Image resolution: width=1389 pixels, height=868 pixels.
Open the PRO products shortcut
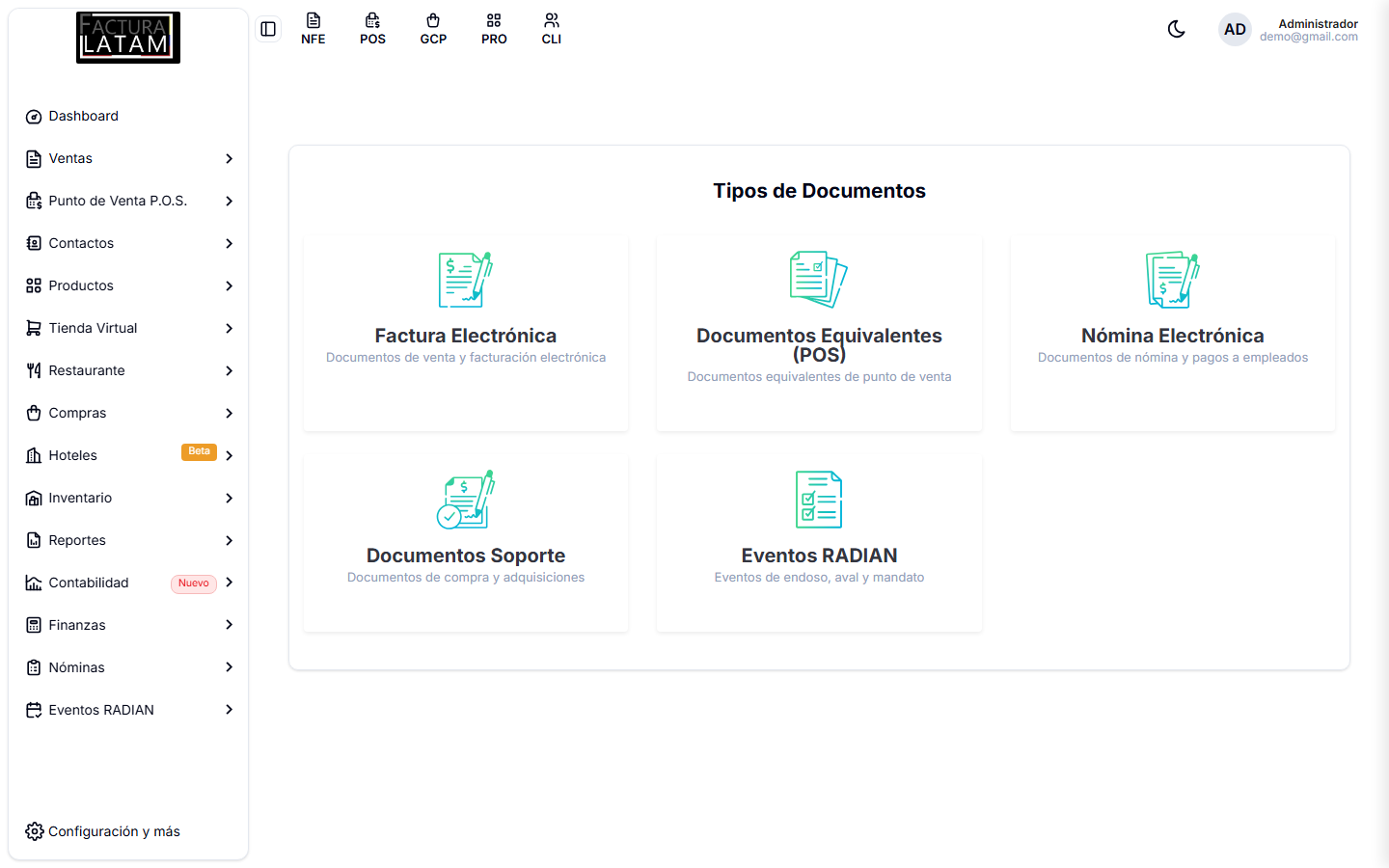pos(494,29)
